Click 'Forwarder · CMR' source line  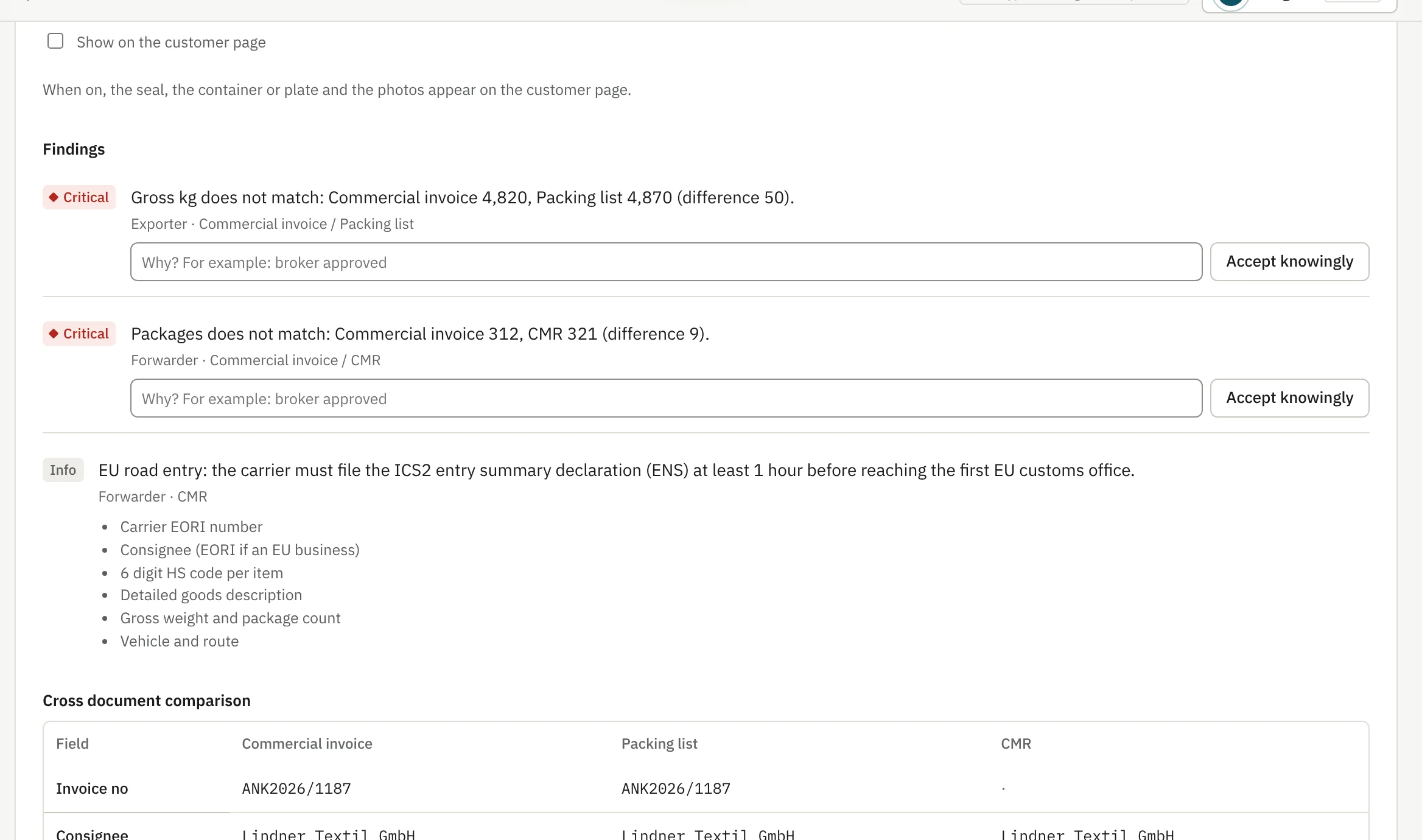(153, 497)
